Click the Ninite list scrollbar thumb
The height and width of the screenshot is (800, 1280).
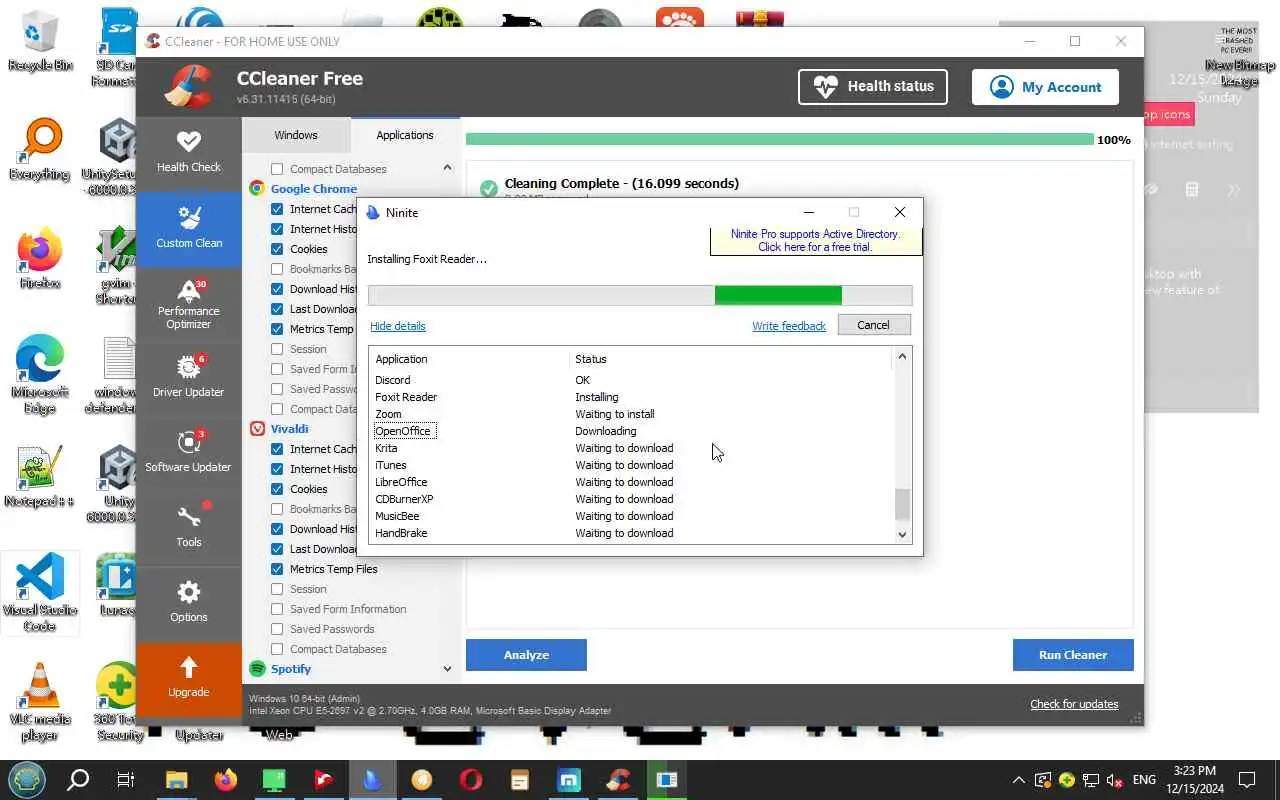coord(902,505)
